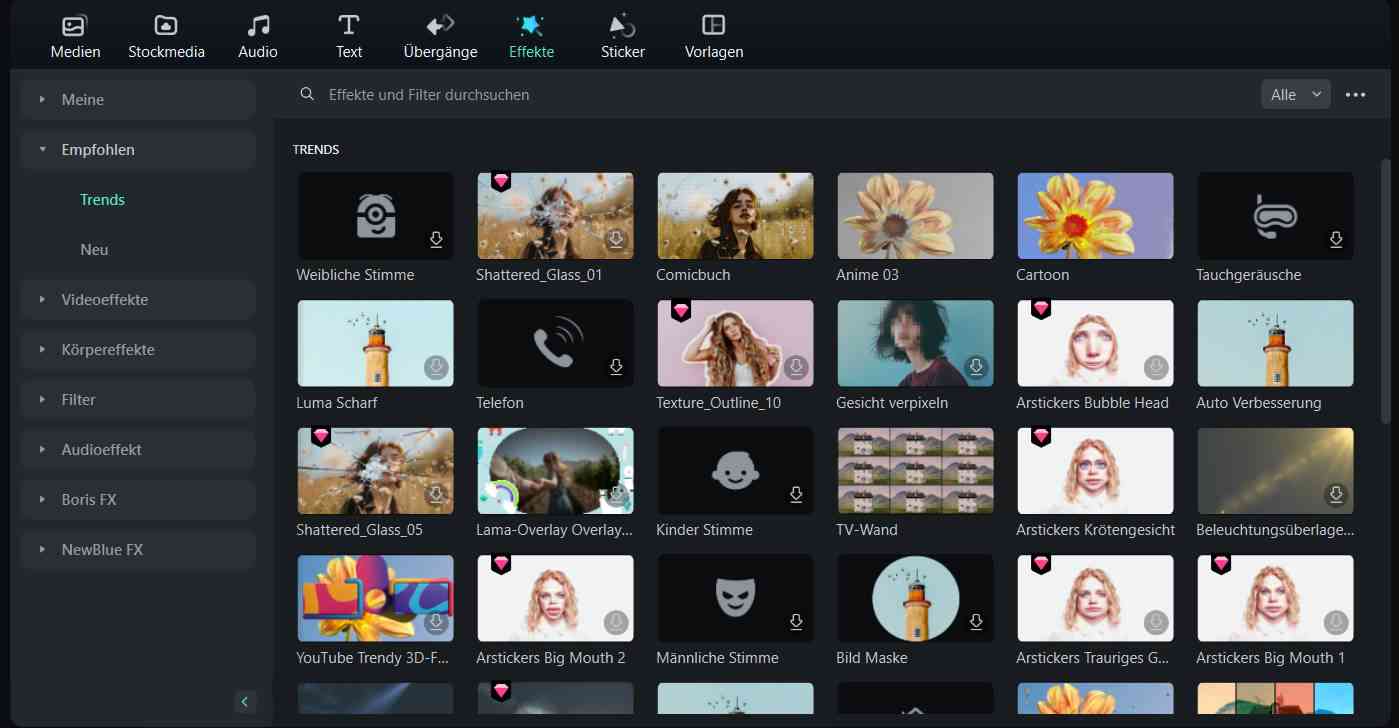The image size is (1399, 728).
Task: Expand the Videoeffekte category
Action: (x=138, y=299)
